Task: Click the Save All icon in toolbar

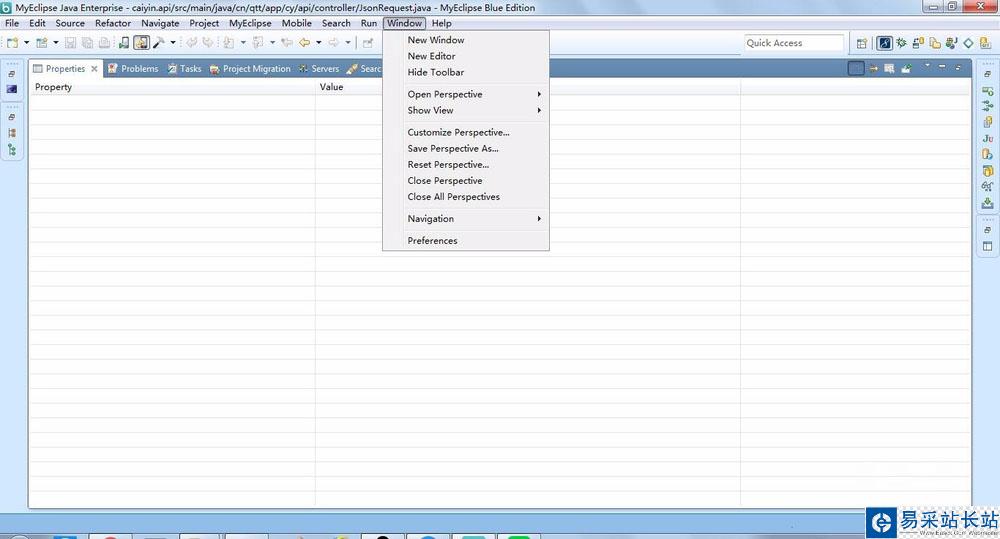Action: 87,43
